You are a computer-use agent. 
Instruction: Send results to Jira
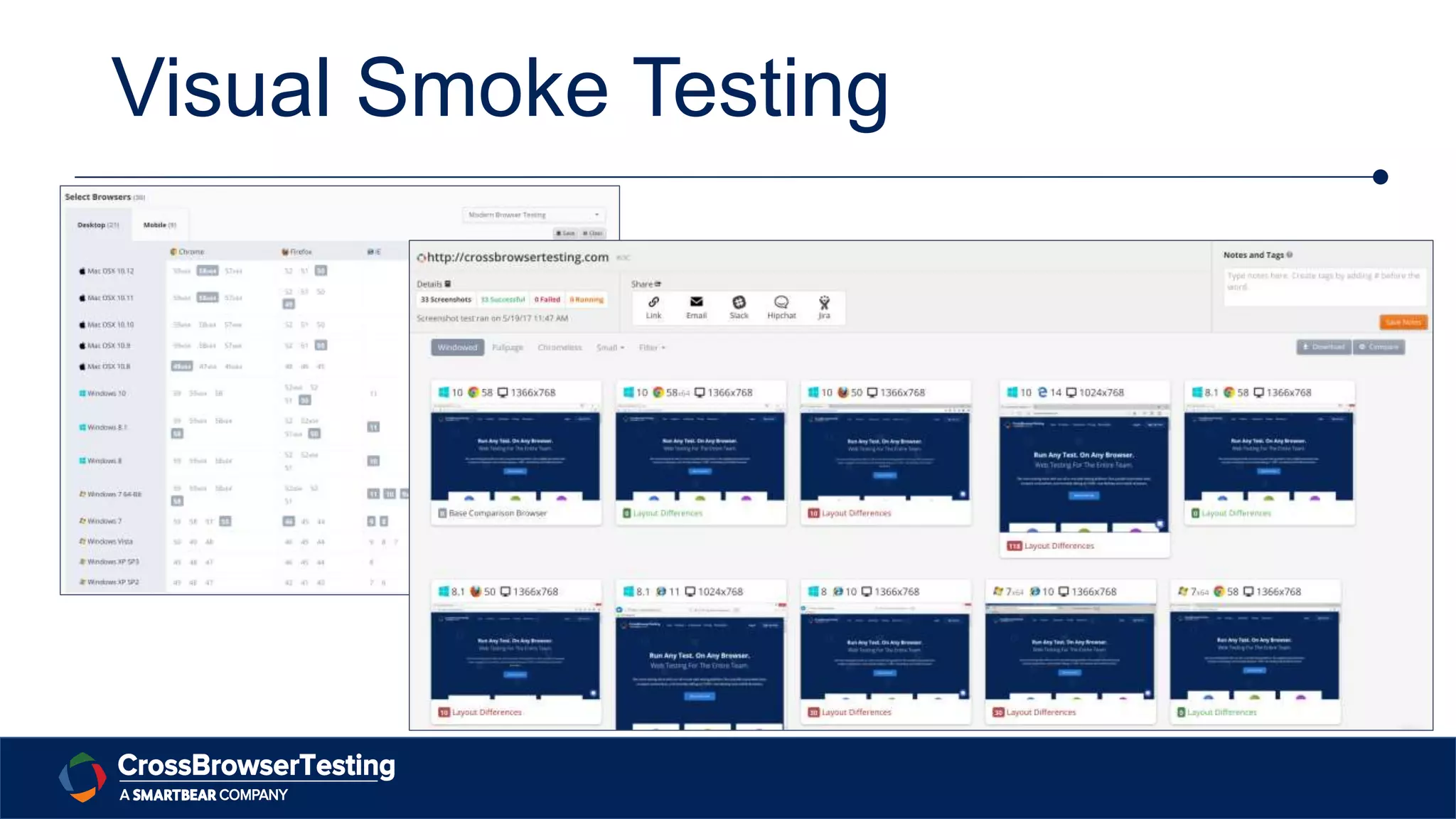824,302
